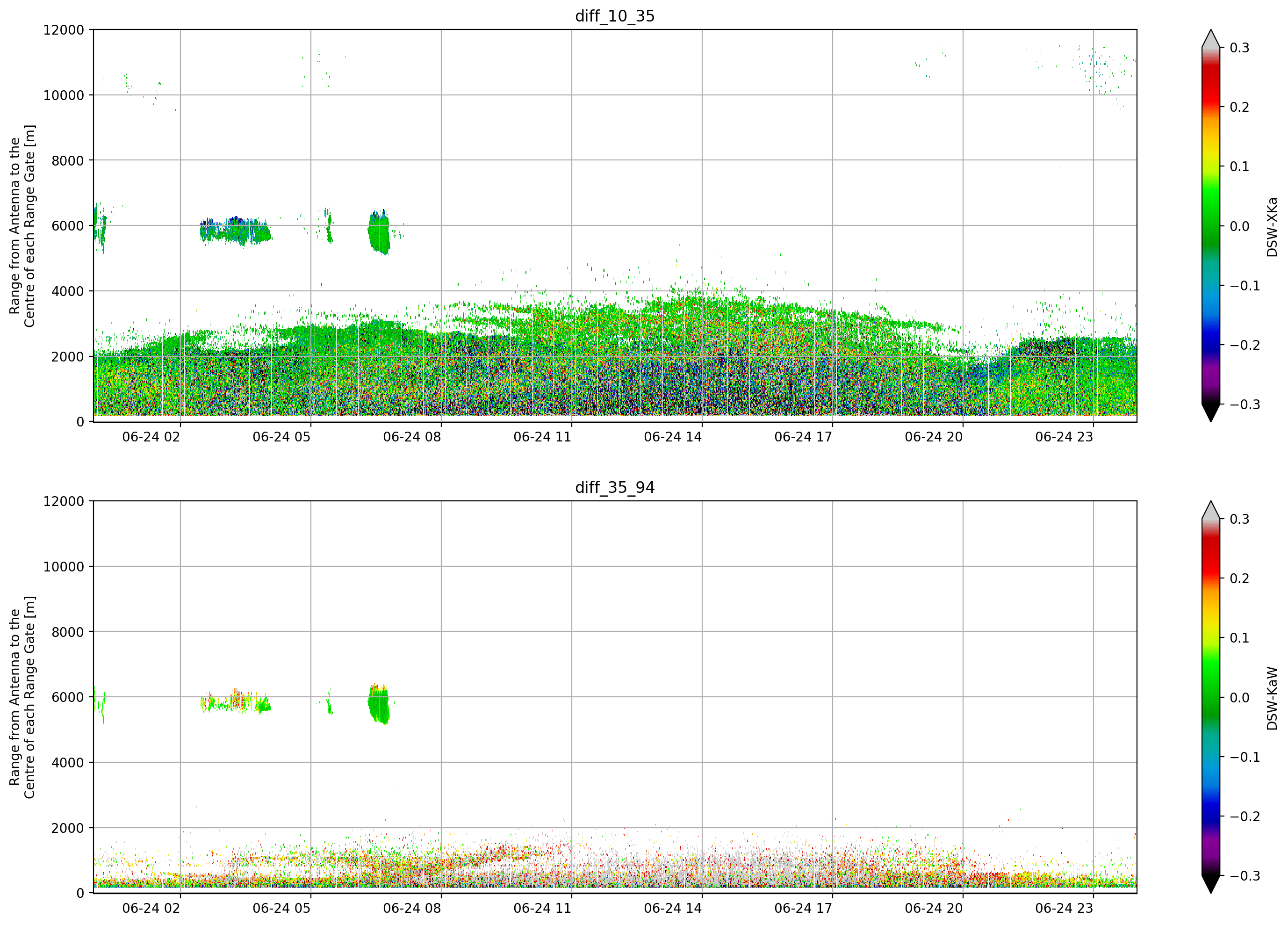Click the range y-axis label of diff_10_35 plot

[22, 225]
